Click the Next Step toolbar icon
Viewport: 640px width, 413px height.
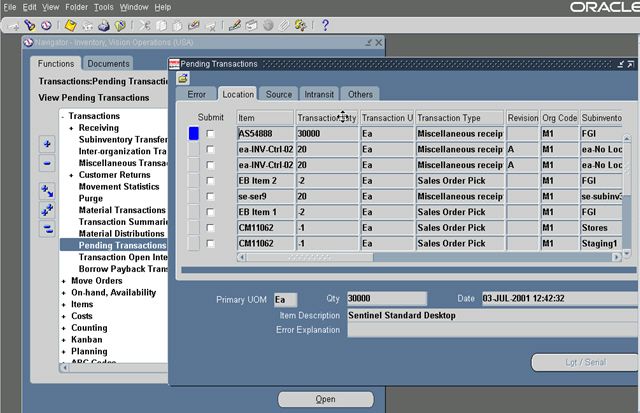coord(87,26)
